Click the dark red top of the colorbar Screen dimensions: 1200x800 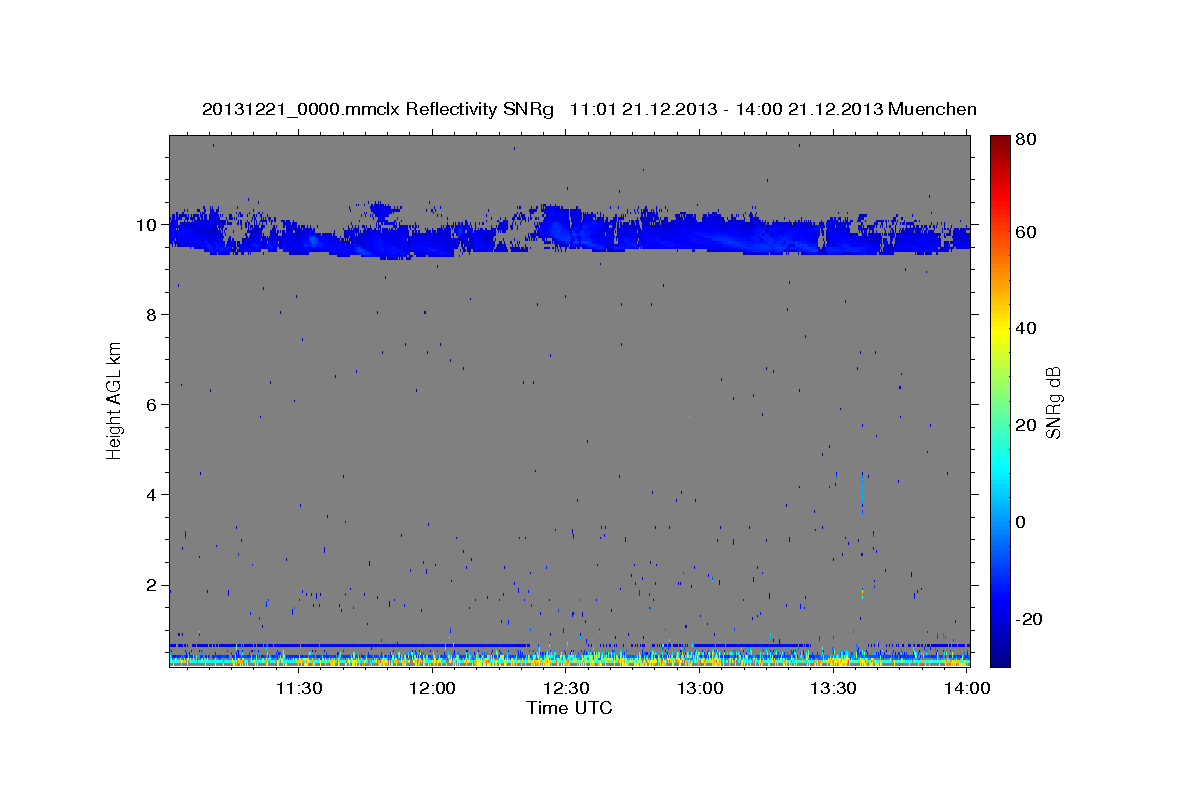point(1000,142)
